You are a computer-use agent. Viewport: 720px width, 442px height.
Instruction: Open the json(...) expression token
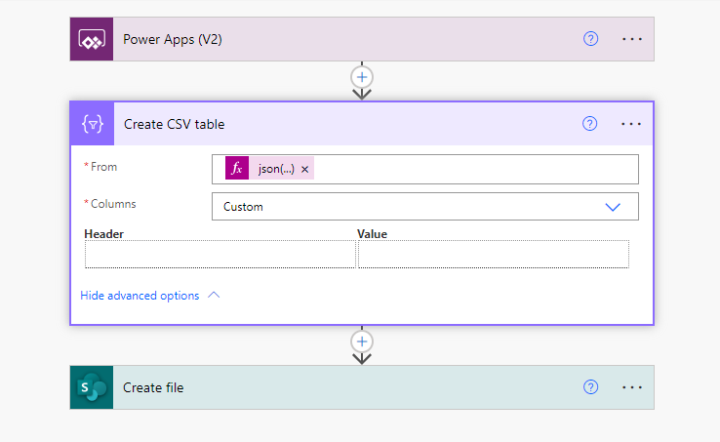(276, 169)
